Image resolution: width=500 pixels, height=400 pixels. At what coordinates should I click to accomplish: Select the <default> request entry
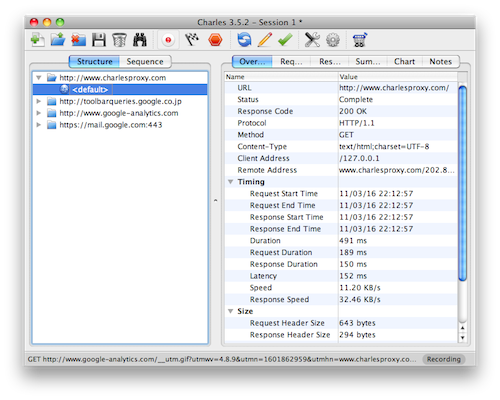120,89
